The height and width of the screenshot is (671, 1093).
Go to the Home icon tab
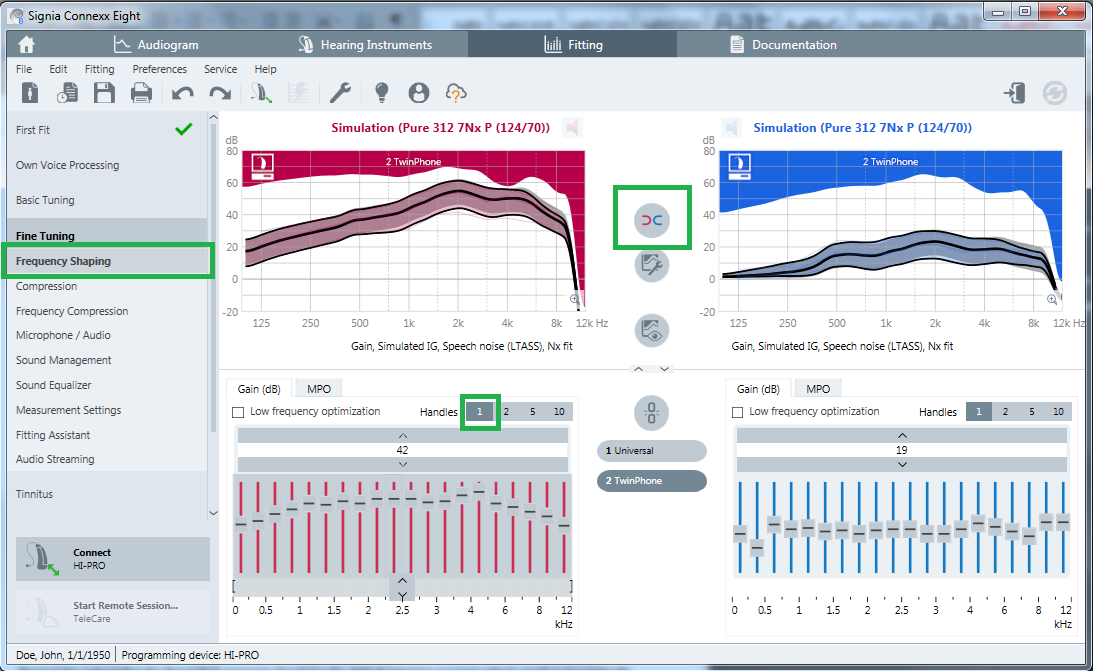[x=26, y=45]
